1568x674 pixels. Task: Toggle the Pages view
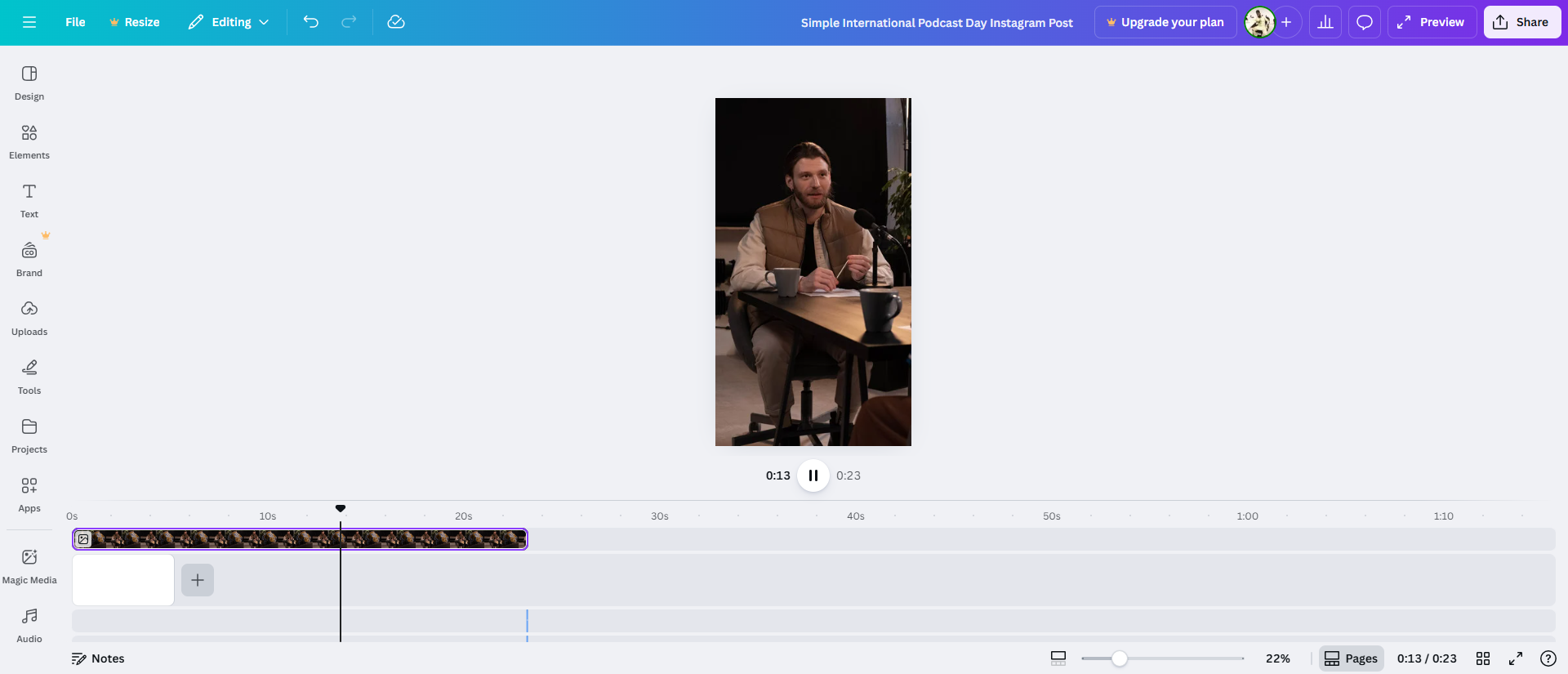pyautogui.click(x=1351, y=658)
